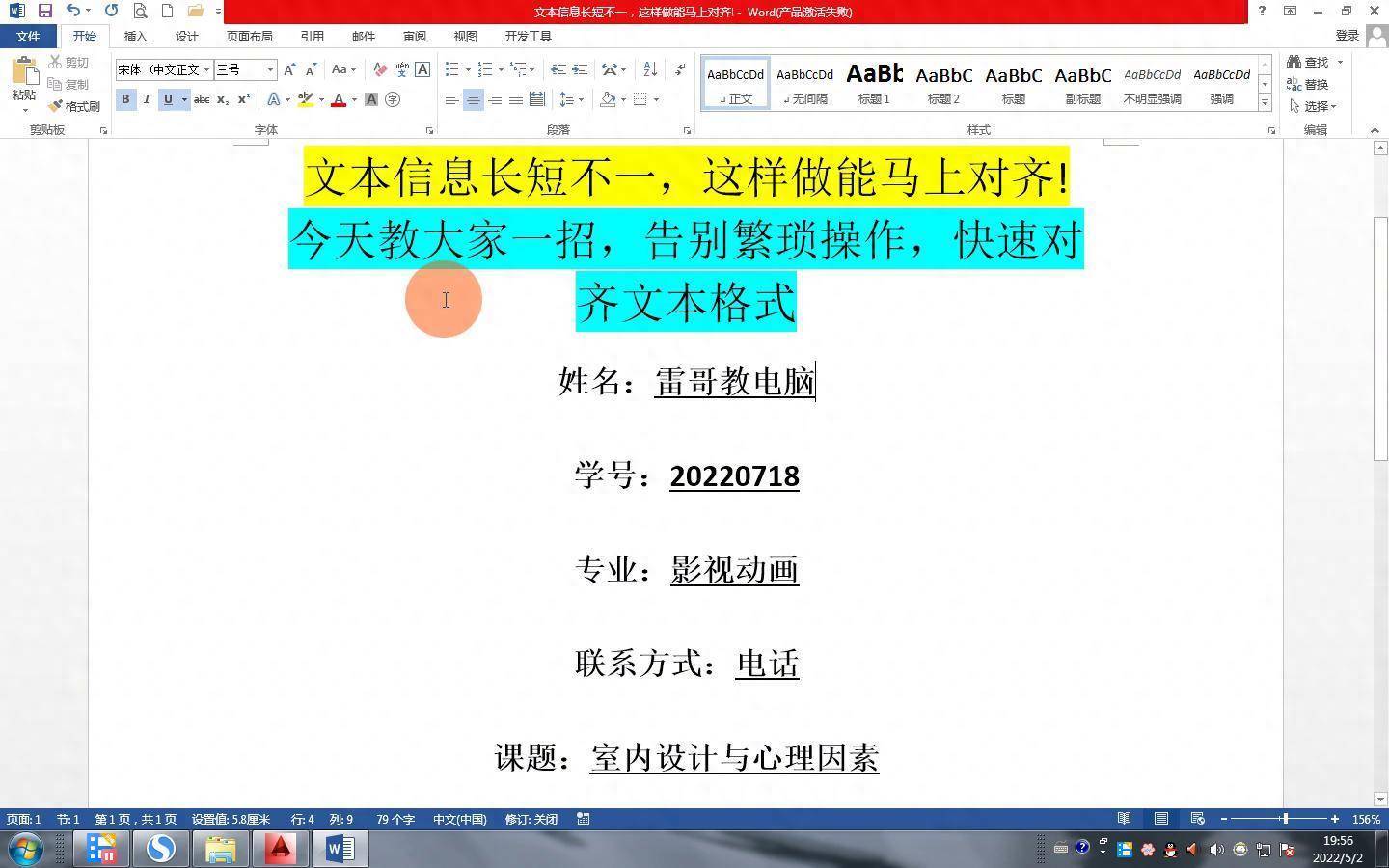Switch to Read Mode from the status bar
Viewport: 1389px width, 868px height.
1124,819
